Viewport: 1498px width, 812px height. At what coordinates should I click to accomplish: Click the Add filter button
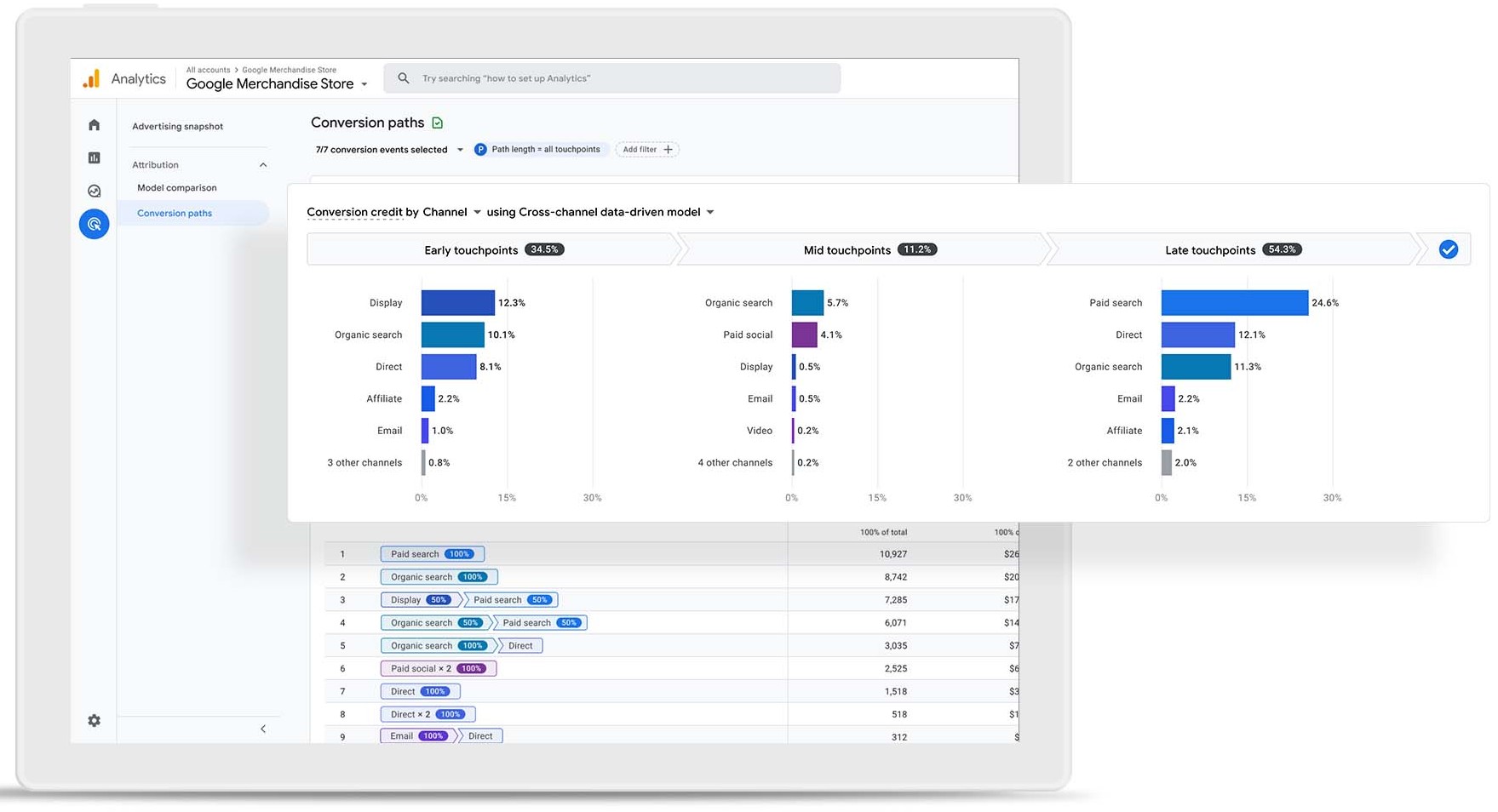point(646,149)
